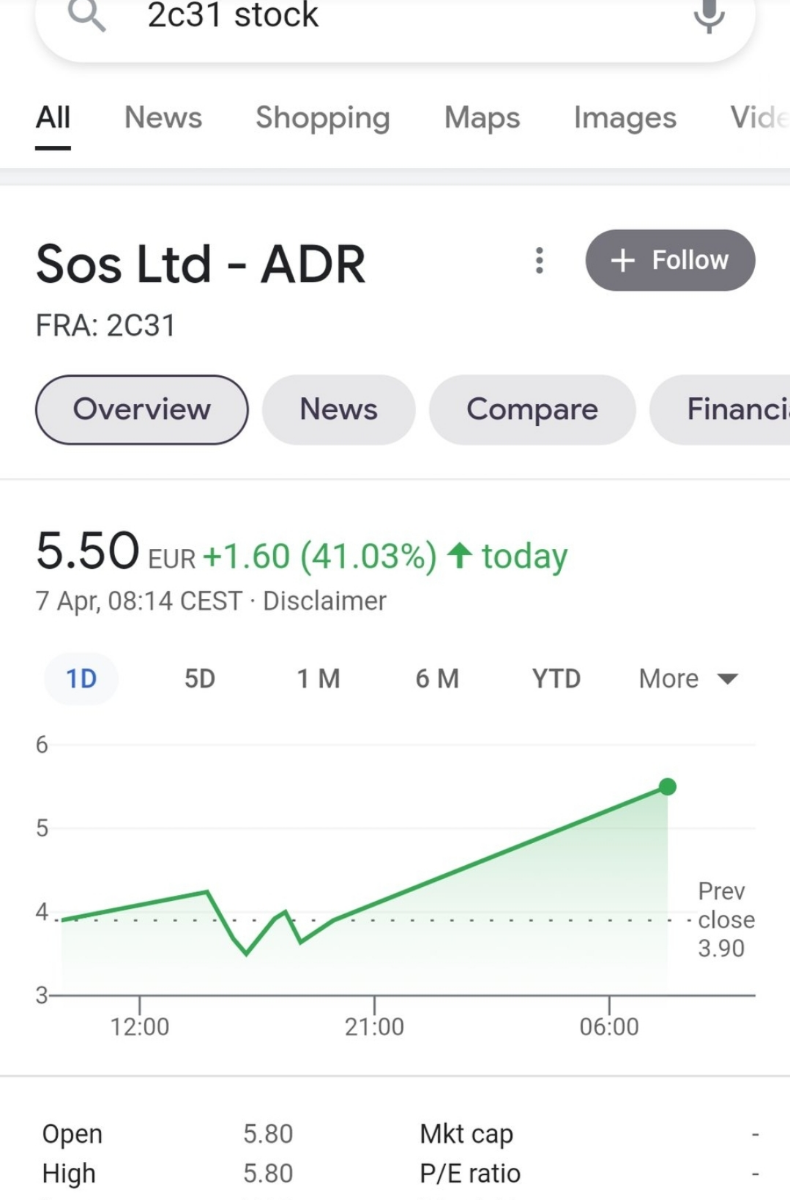Expand the More time ranges dropdown

pos(688,679)
